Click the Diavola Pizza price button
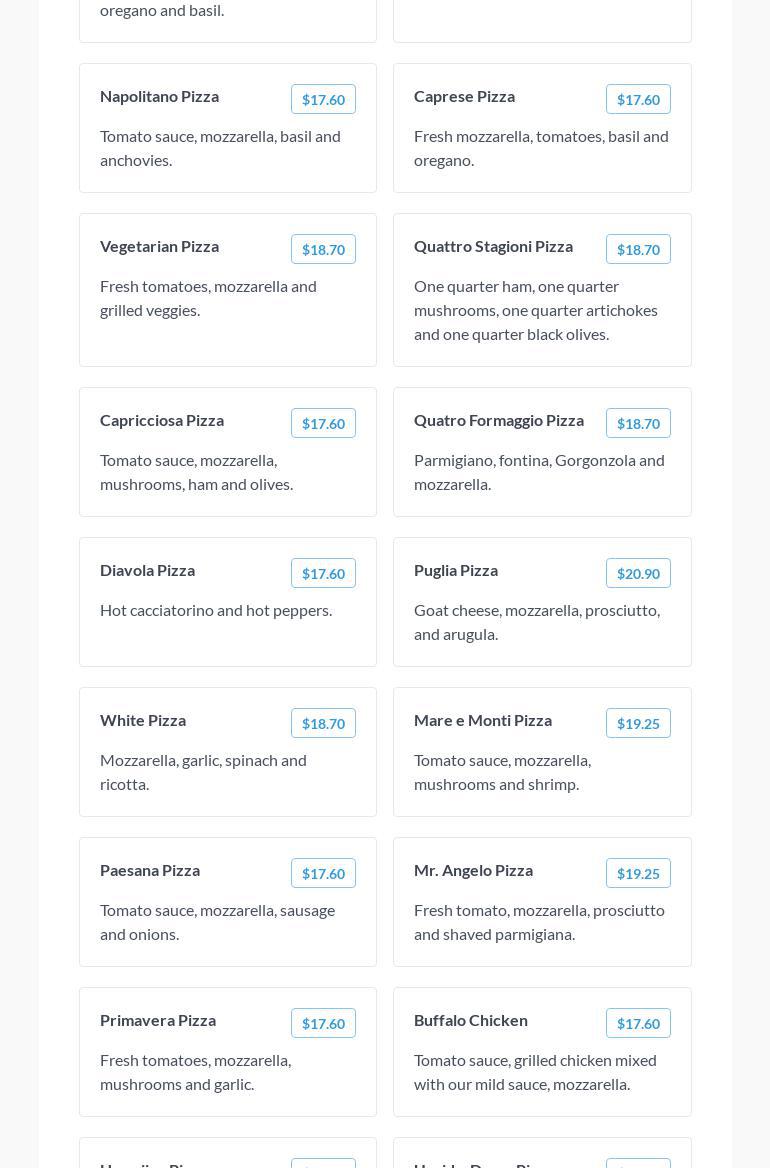This screenshot has width=770, height=1168. (x=323, y=573)
